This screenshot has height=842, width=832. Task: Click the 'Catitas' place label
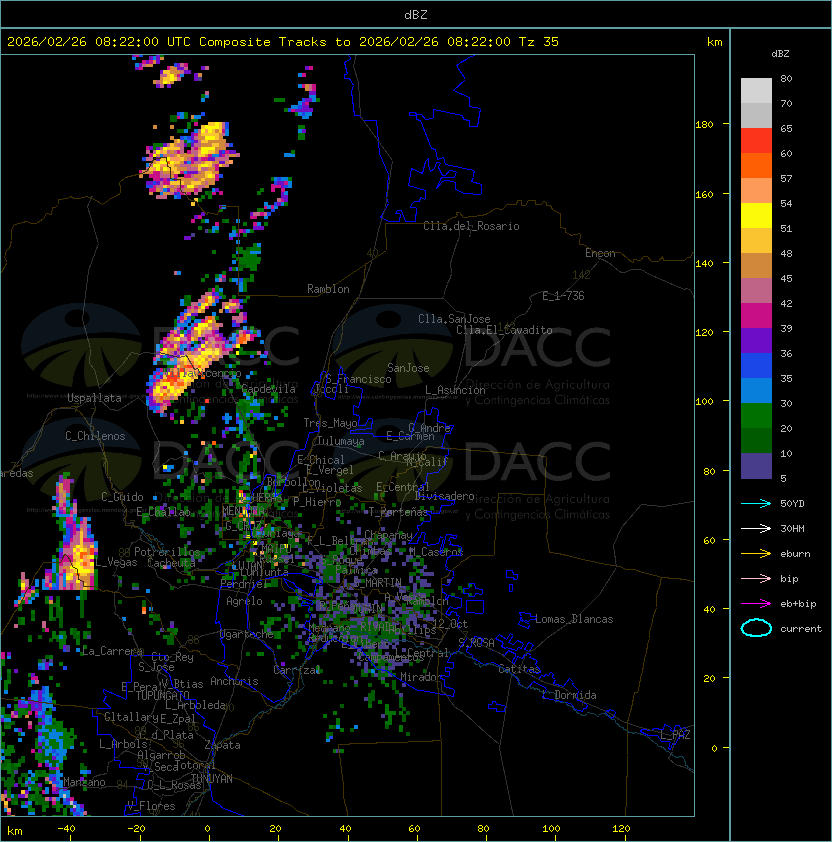(519, 669)
